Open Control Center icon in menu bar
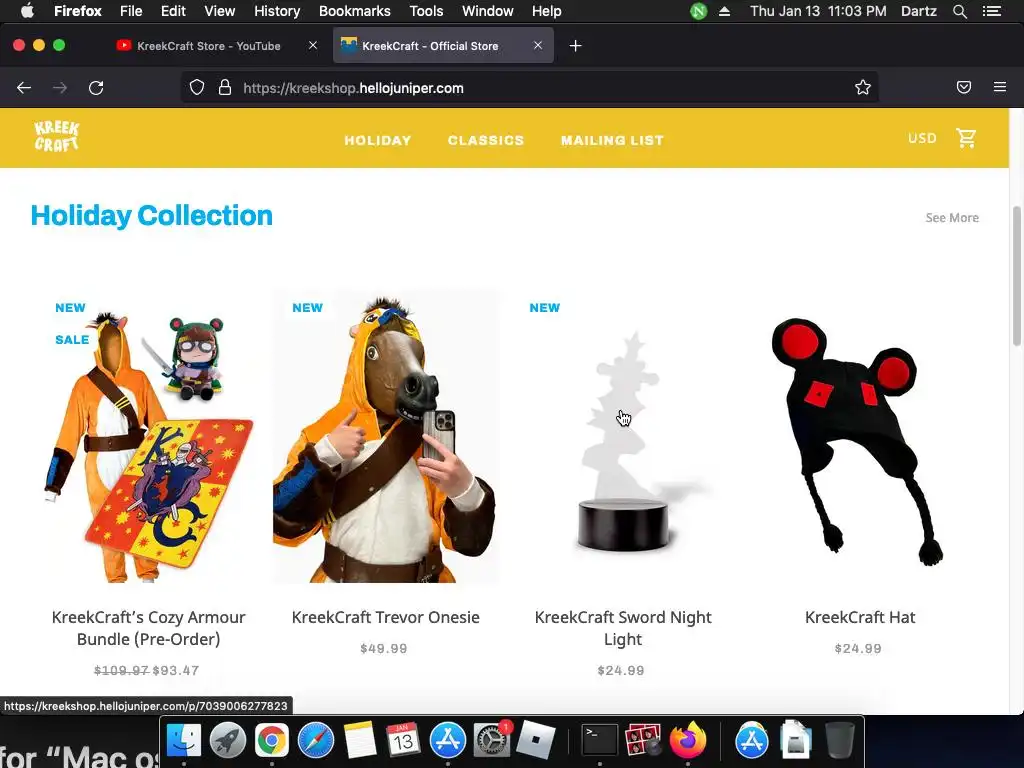Screen dimensions: 1024x768 (991, 11)
